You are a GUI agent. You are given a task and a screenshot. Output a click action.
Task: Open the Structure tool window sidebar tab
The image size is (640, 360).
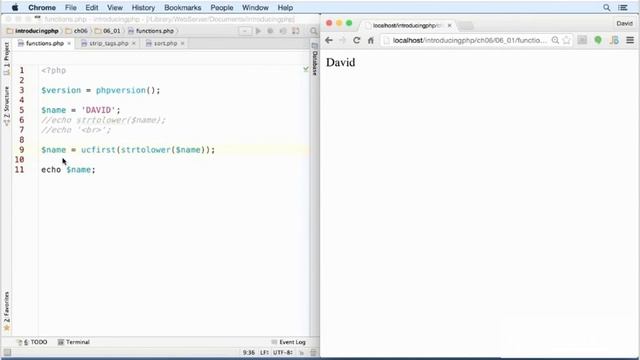pos(6,106)
